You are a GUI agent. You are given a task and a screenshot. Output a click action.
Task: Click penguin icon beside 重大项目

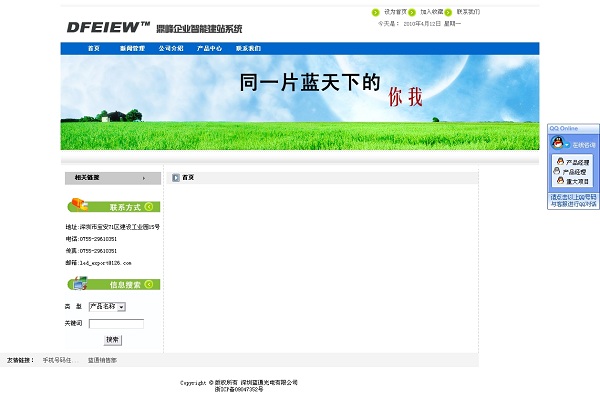pos(560,180)
